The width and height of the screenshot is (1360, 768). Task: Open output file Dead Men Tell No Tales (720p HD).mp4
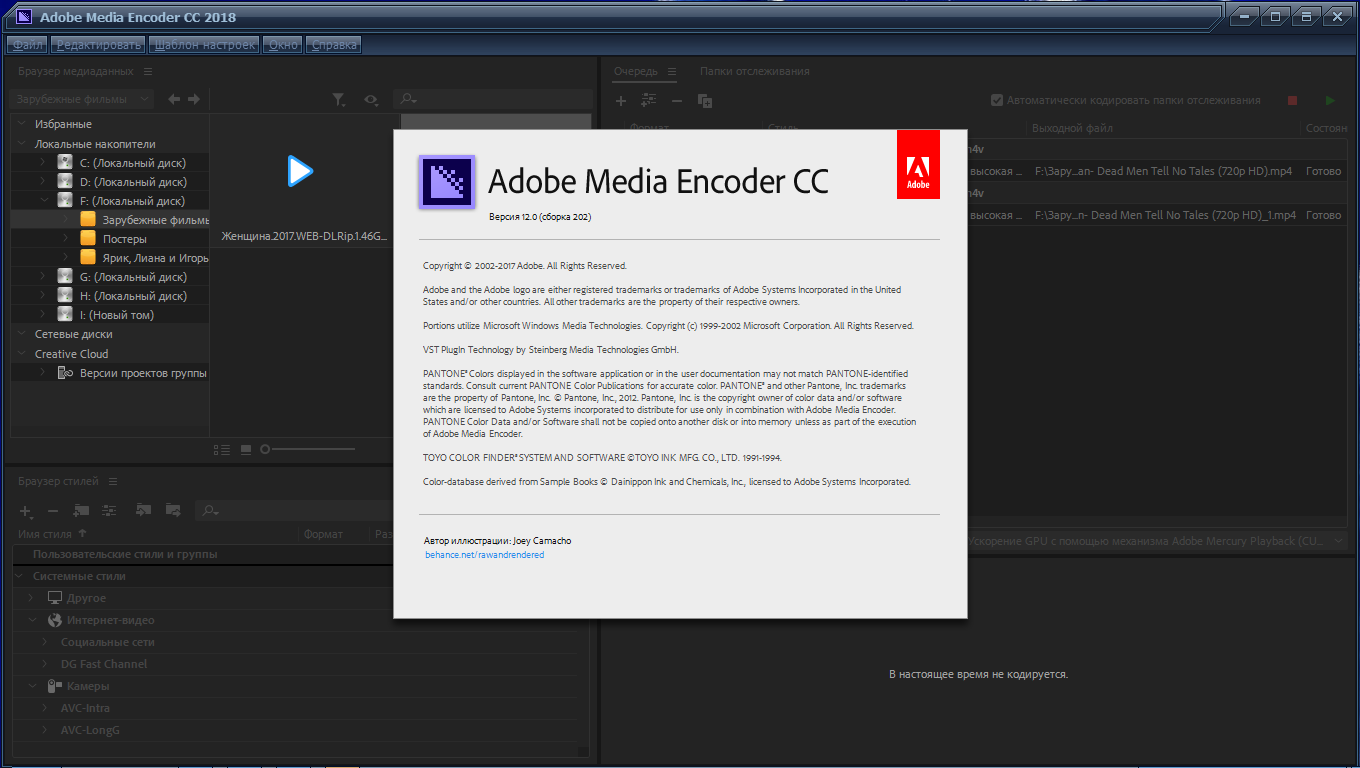1163,171
